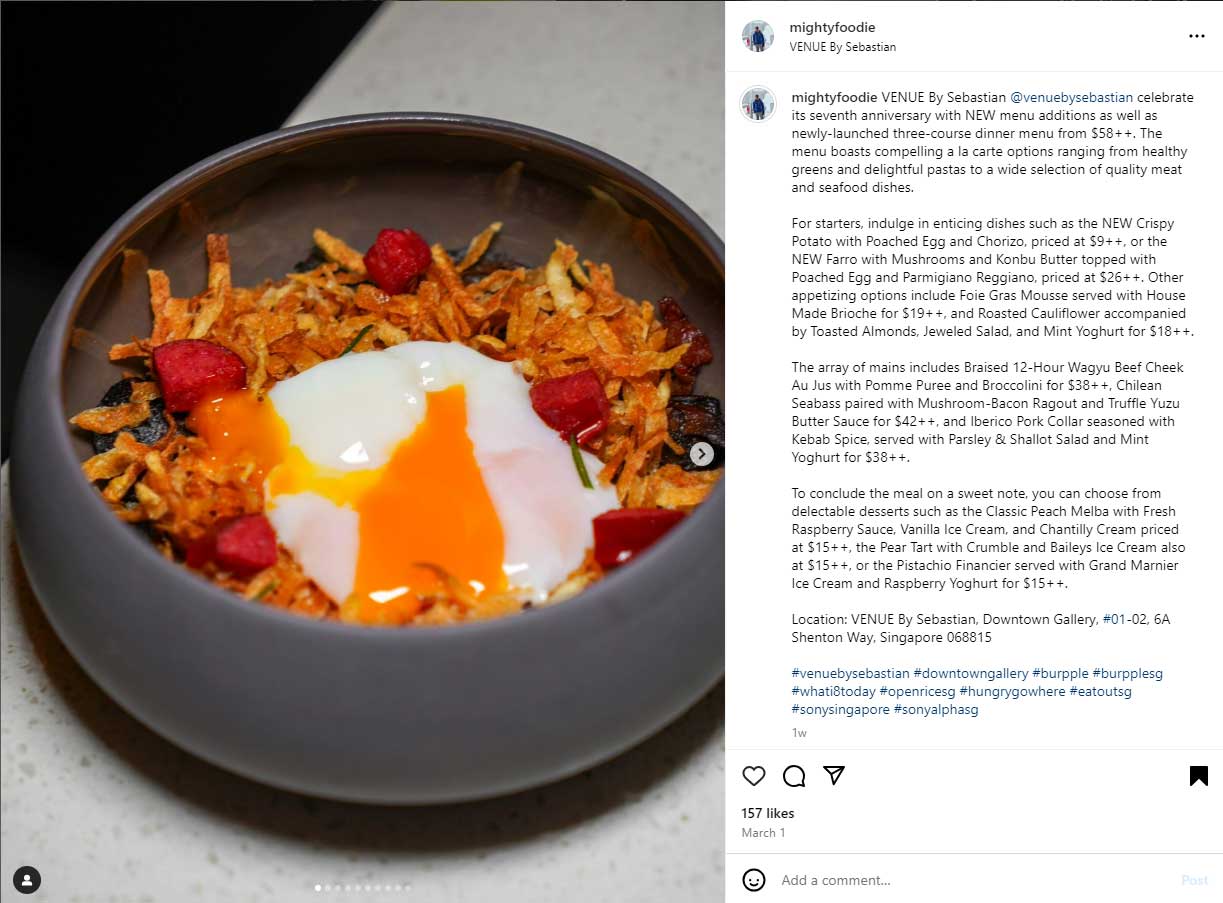View the 157 likes list
This screenshot has width=1223, height=903.
tap(768, 813)
